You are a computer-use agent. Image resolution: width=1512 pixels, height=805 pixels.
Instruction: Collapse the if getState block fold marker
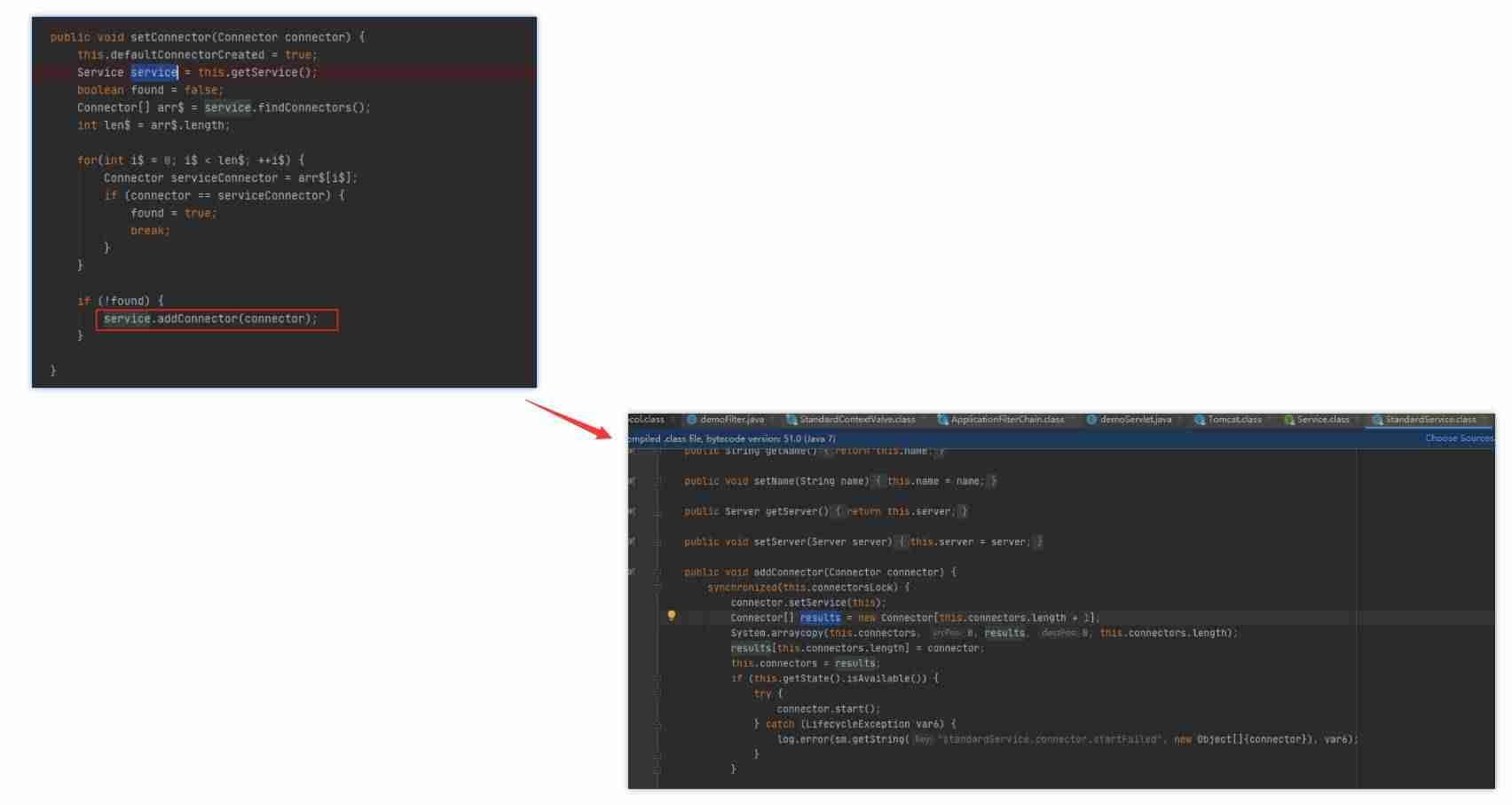pyautogui.click(x=658, y=678)
